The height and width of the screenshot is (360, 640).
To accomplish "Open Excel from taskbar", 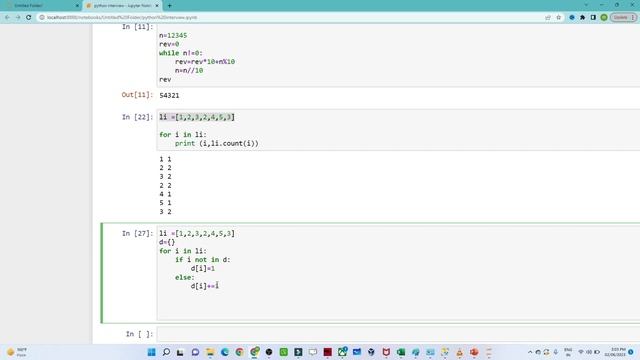I will (x=401, y=352).
